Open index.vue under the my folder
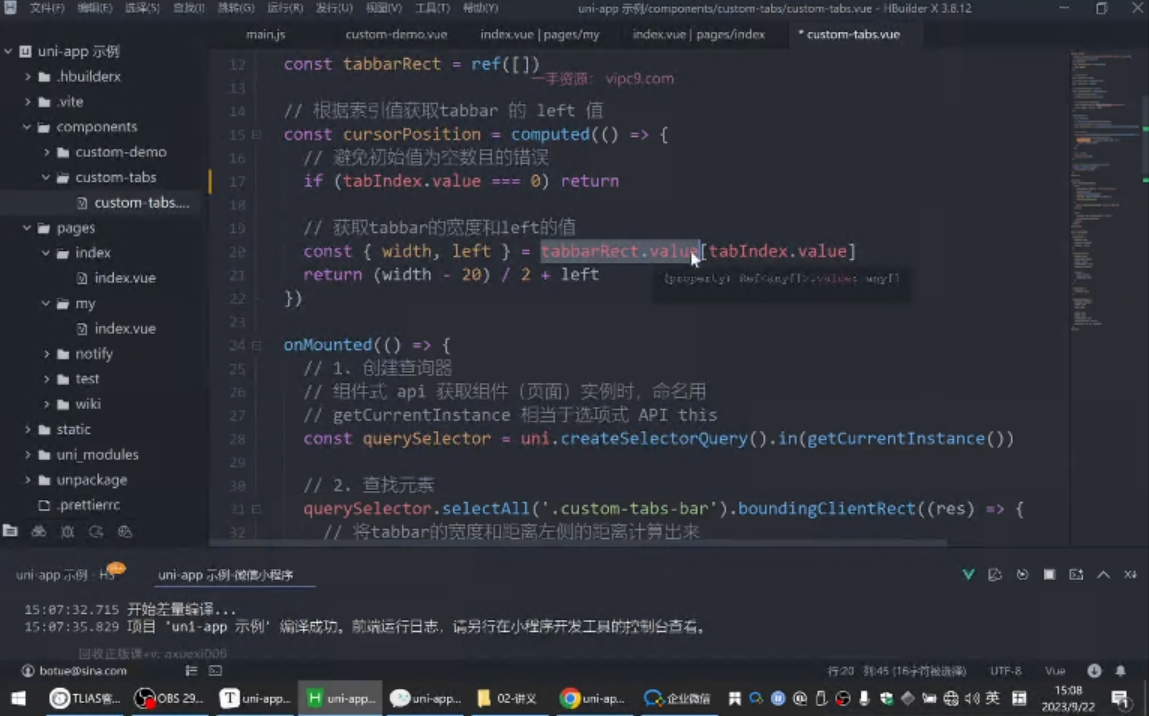The image size is (1149, 716). pos(125,328)
